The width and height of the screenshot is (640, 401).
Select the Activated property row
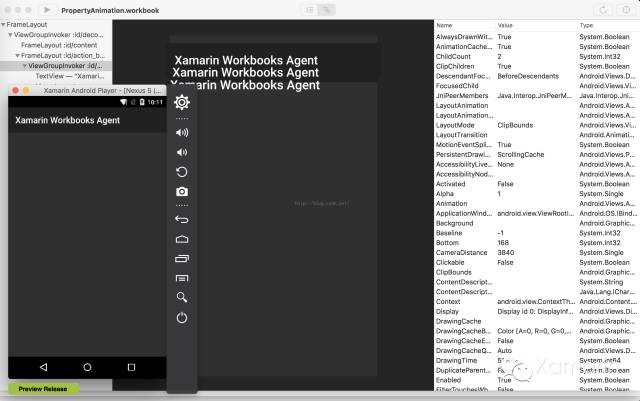coord(537,184)
